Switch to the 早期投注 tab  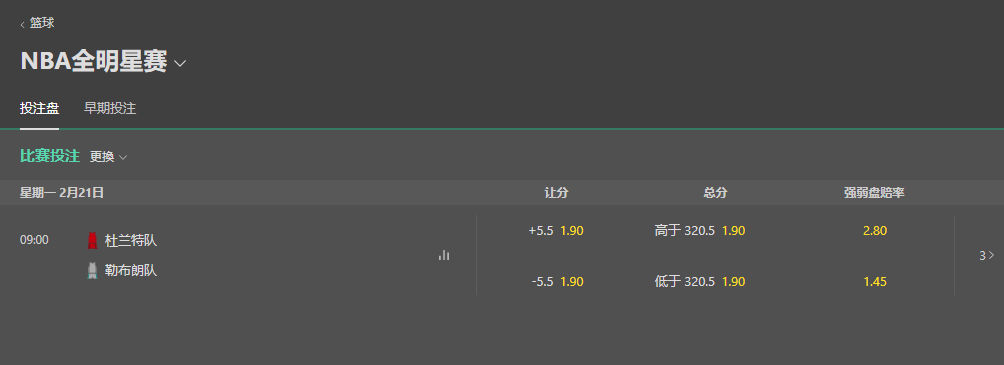(110, 109)
